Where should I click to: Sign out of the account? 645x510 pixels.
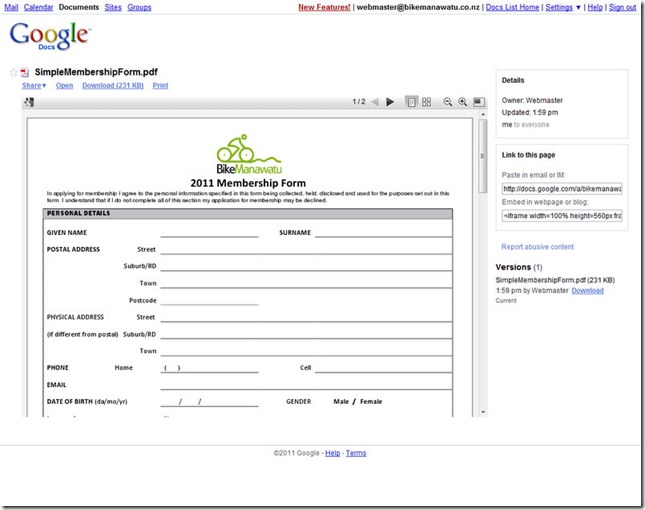click(622, 7)
